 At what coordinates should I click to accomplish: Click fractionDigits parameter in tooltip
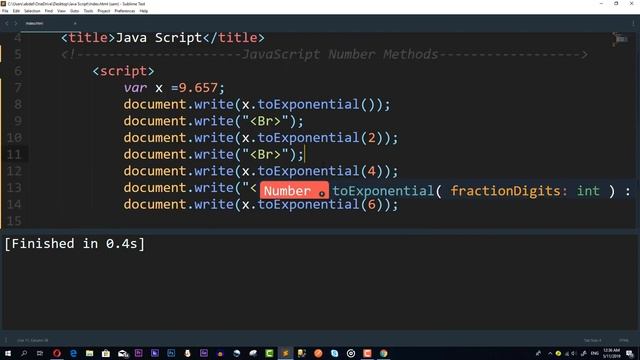click(x=505, y=191)
